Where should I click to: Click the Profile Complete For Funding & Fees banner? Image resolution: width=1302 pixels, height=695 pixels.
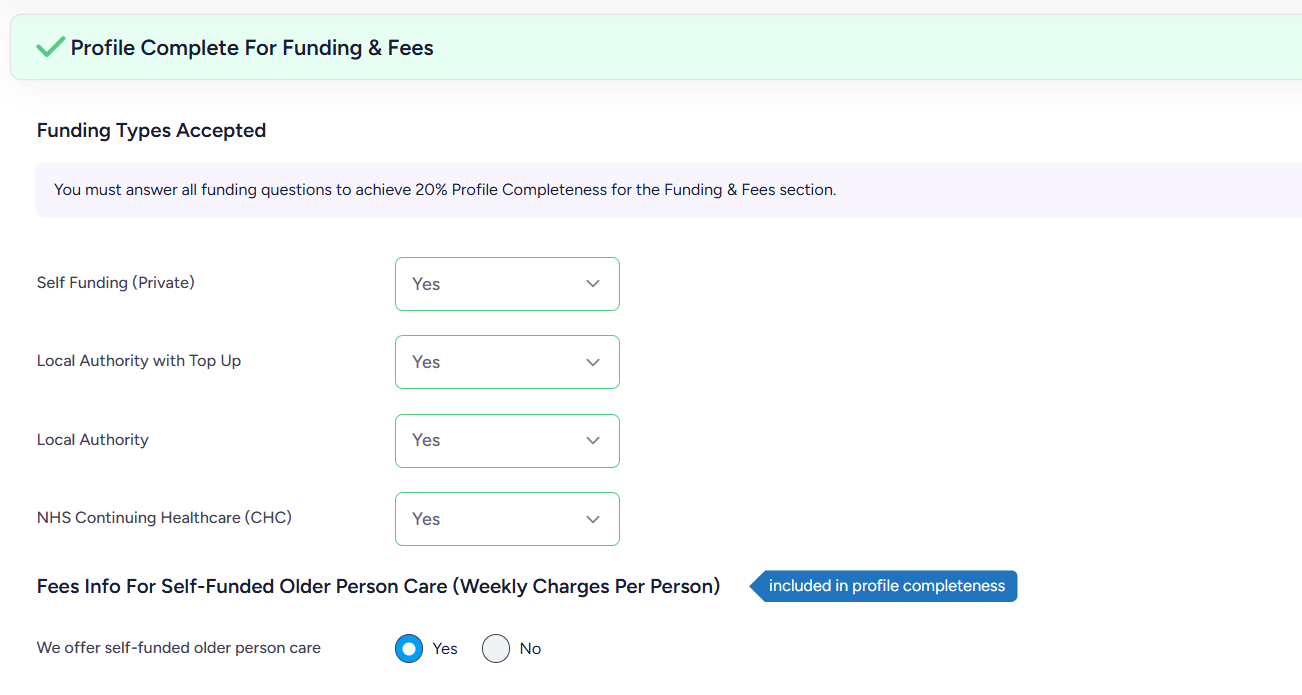(656, 47)
